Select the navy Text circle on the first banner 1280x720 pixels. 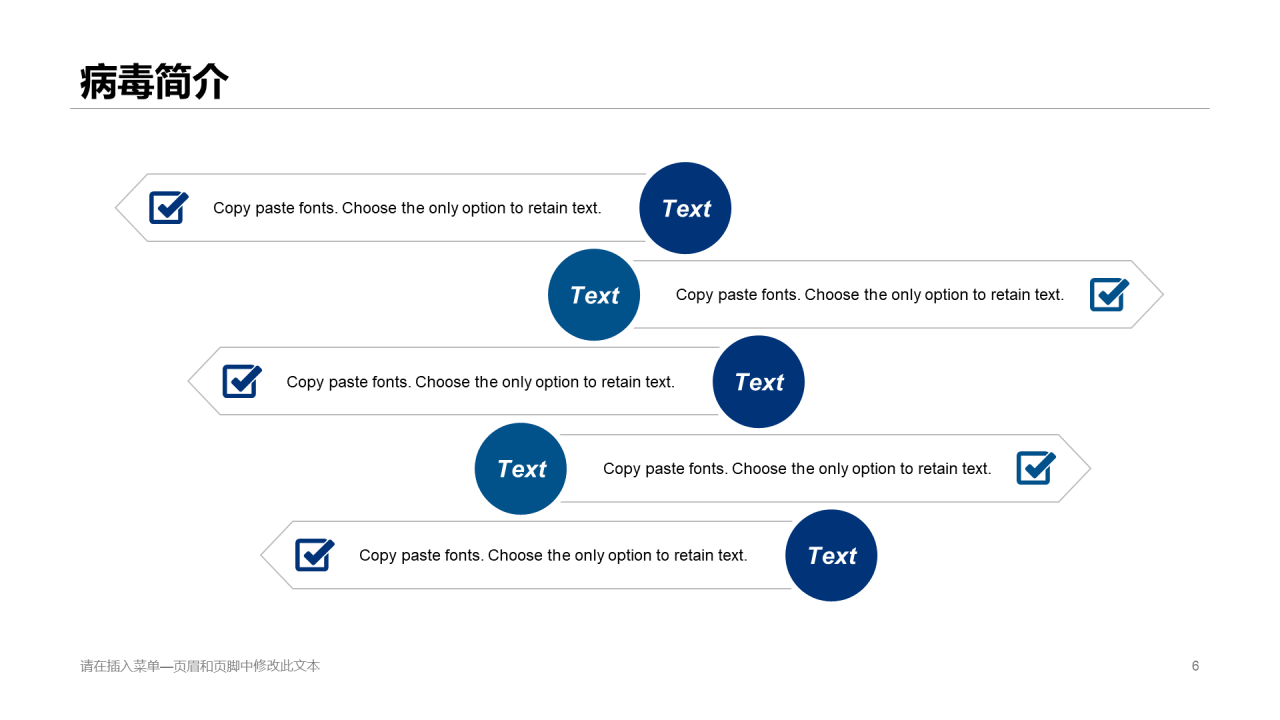(685, 208)
